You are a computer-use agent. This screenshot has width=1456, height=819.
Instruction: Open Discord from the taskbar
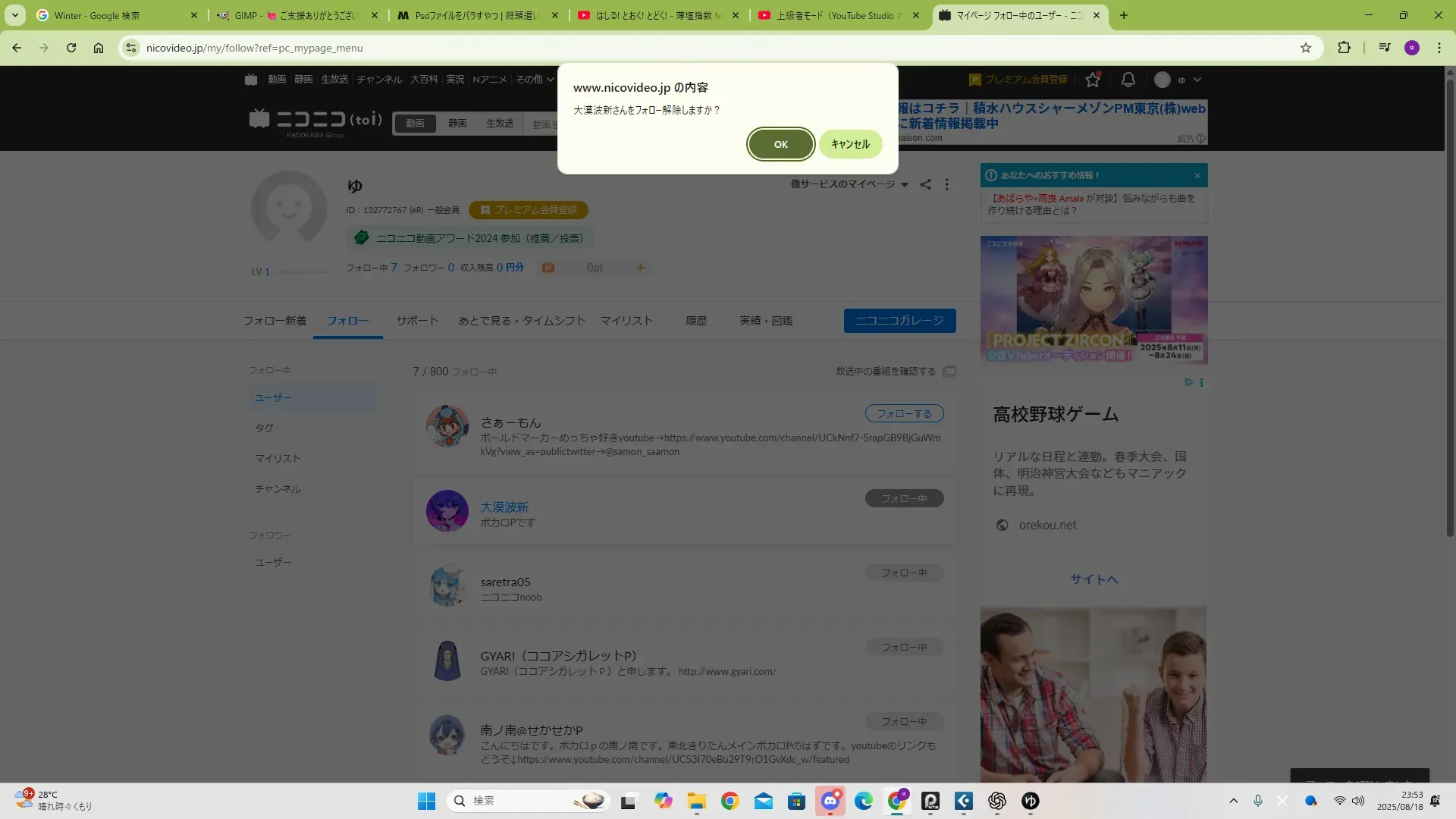tap(830, 801)
